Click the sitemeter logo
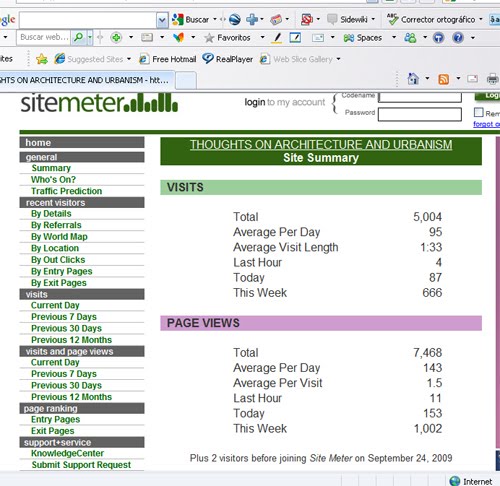Image resolution: width=500 pixels, height=486 pixels. (99, 103)
